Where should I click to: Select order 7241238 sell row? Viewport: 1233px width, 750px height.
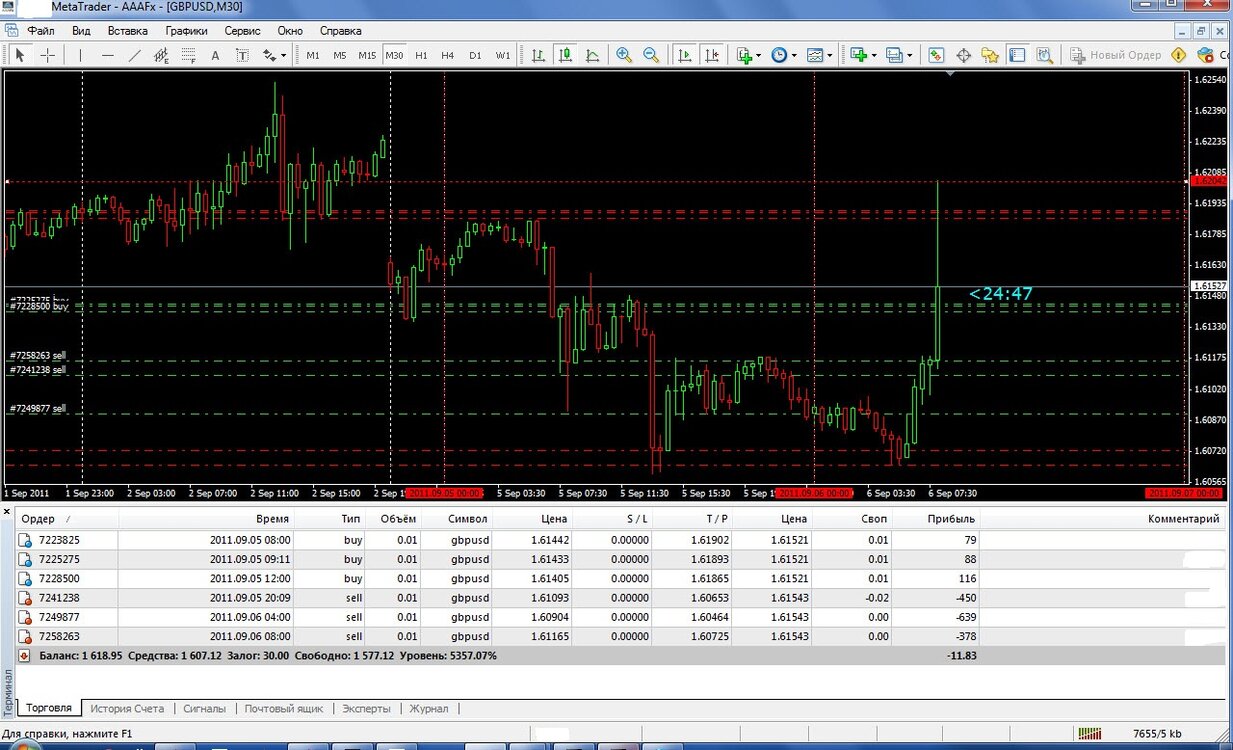pos(621,598)
